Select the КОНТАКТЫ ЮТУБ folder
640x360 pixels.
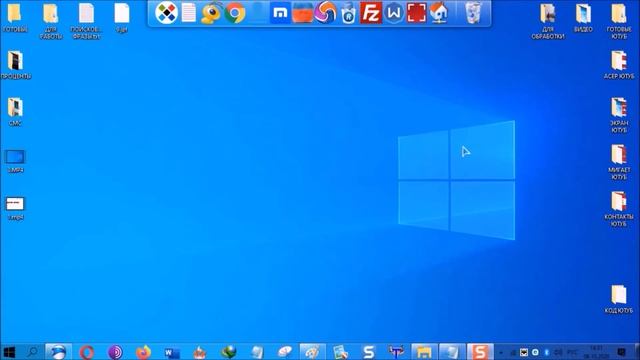tap(619, 209)
